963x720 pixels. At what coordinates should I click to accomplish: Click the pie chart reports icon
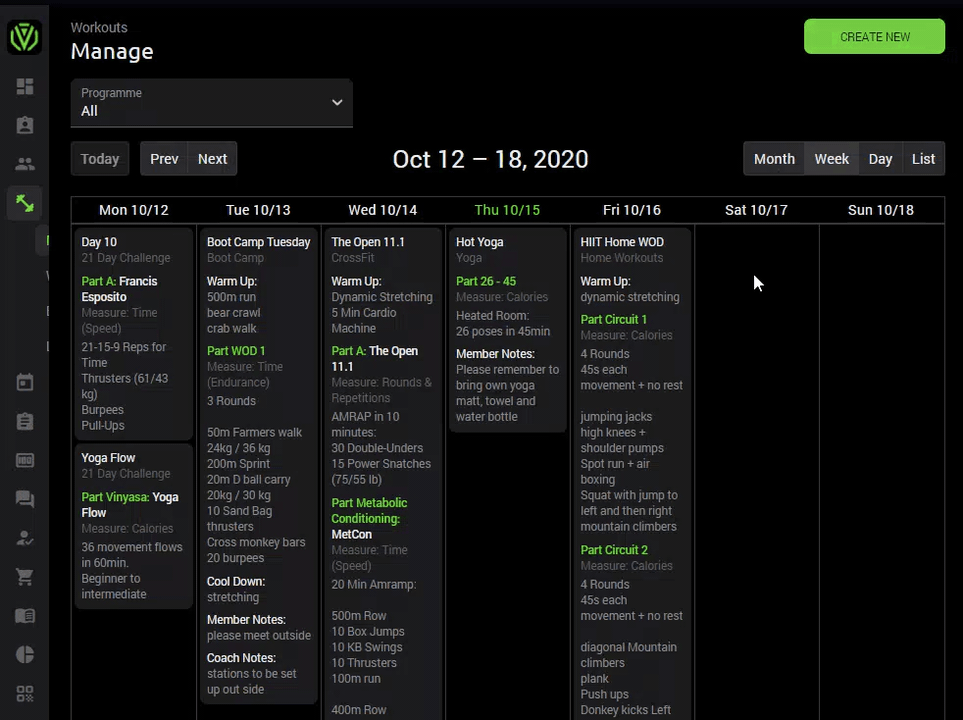(25, 654)
